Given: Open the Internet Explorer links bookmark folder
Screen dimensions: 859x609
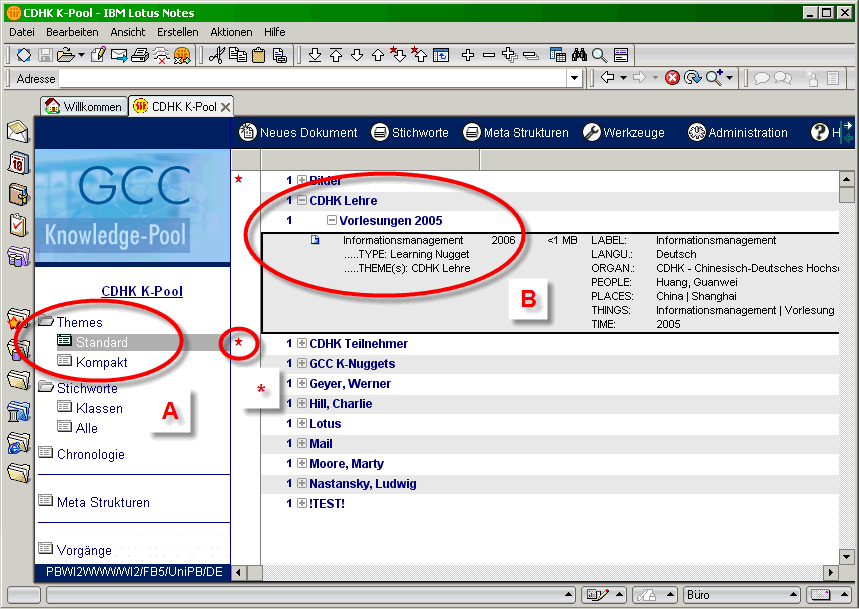Looking at the screenshot, I should (x=18, y=443).
